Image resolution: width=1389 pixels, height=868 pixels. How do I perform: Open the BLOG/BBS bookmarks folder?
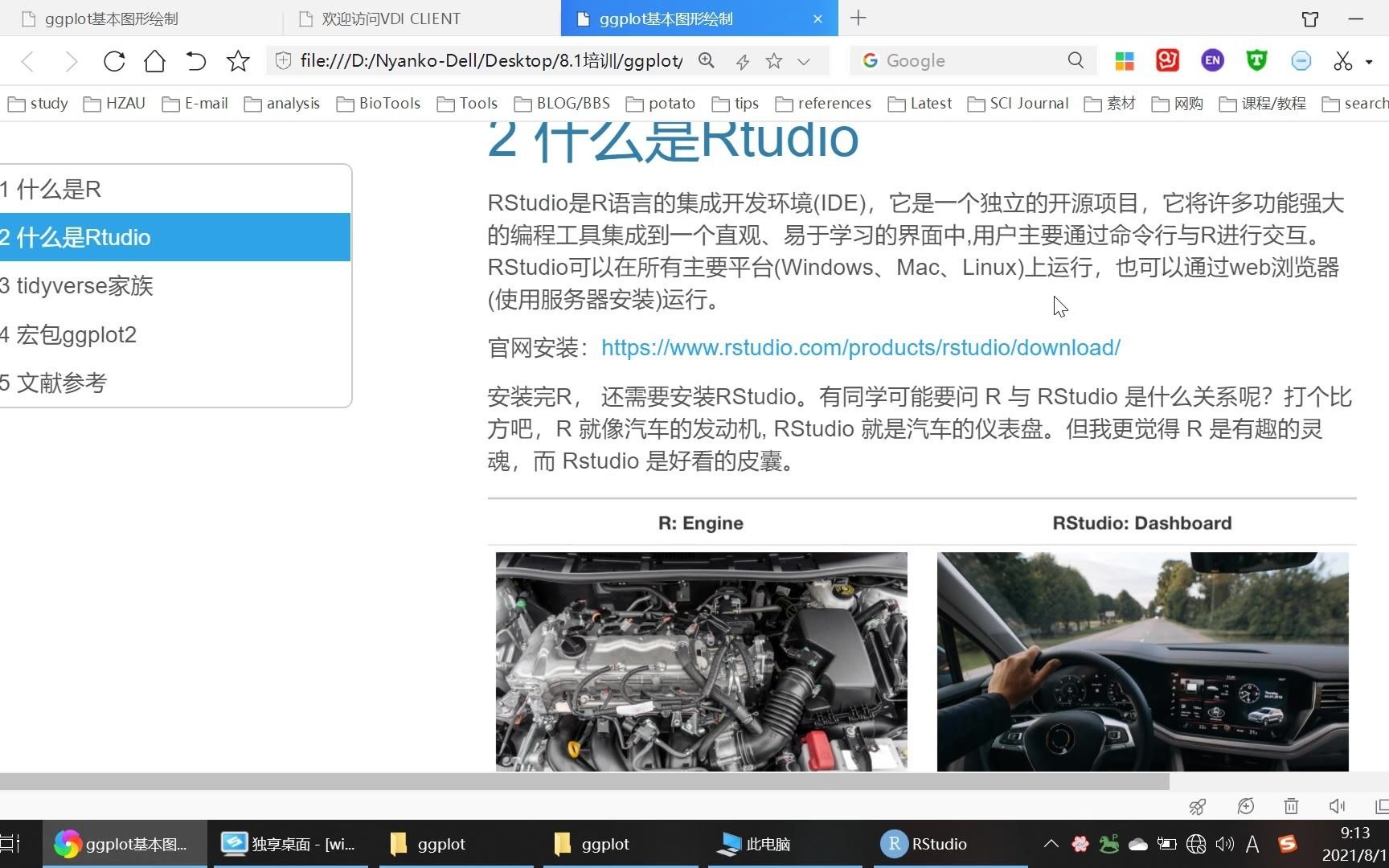click(x=562, y=104)
